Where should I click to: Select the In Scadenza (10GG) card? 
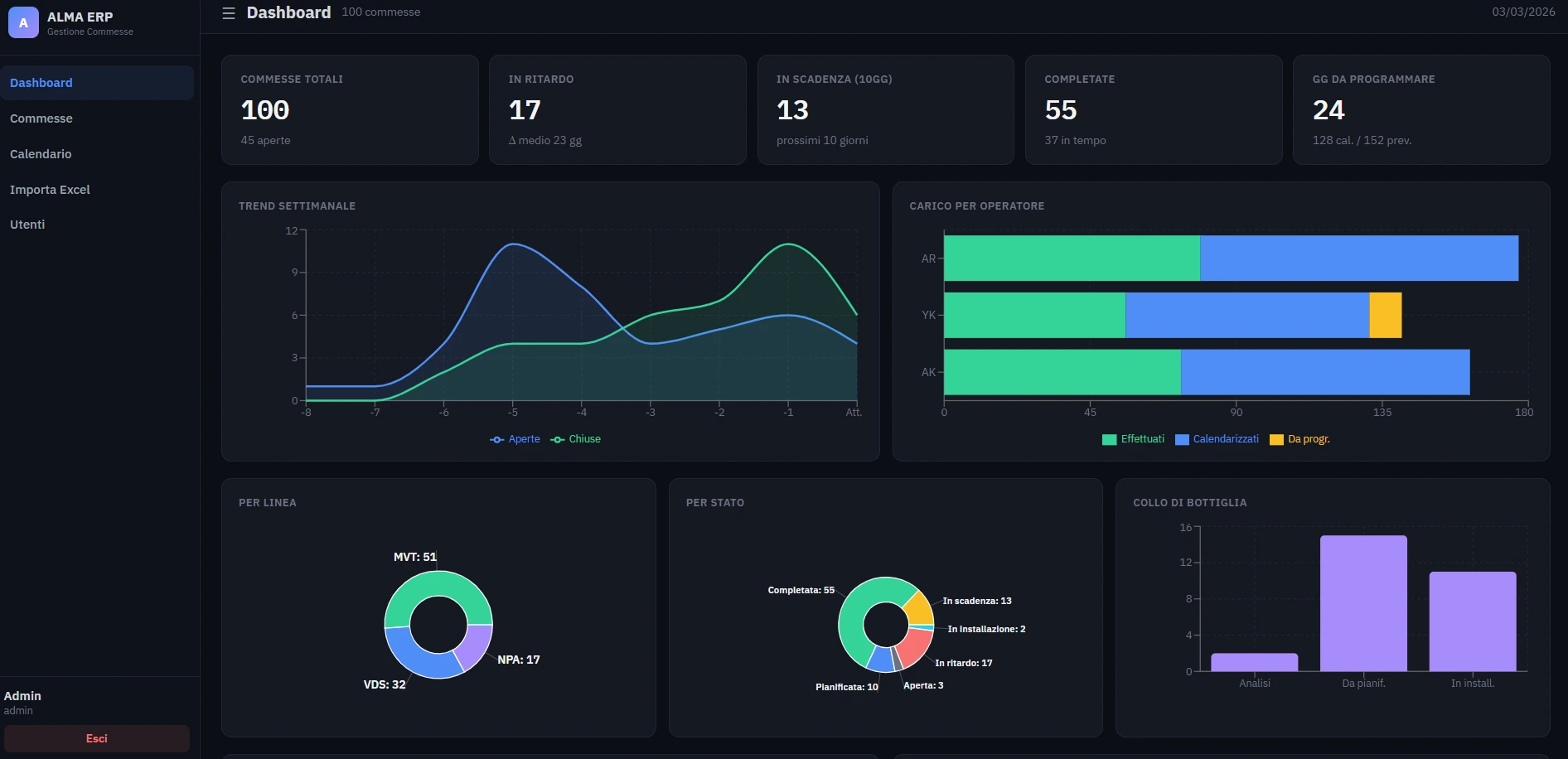(x=886, y=109)
